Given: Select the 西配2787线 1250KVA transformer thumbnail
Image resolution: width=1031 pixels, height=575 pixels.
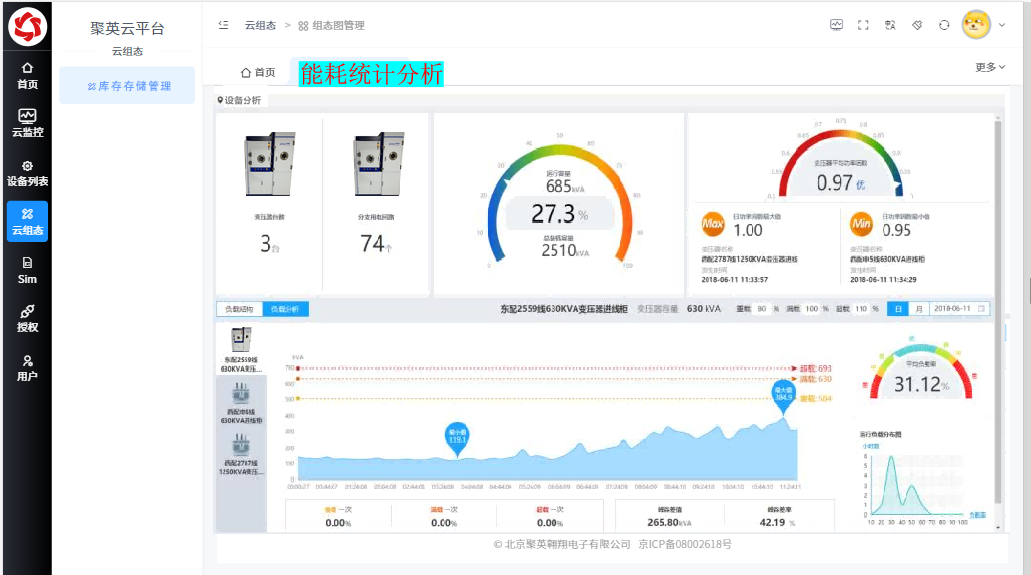Looking at the screenshot, I should click(x=241, y=454).
